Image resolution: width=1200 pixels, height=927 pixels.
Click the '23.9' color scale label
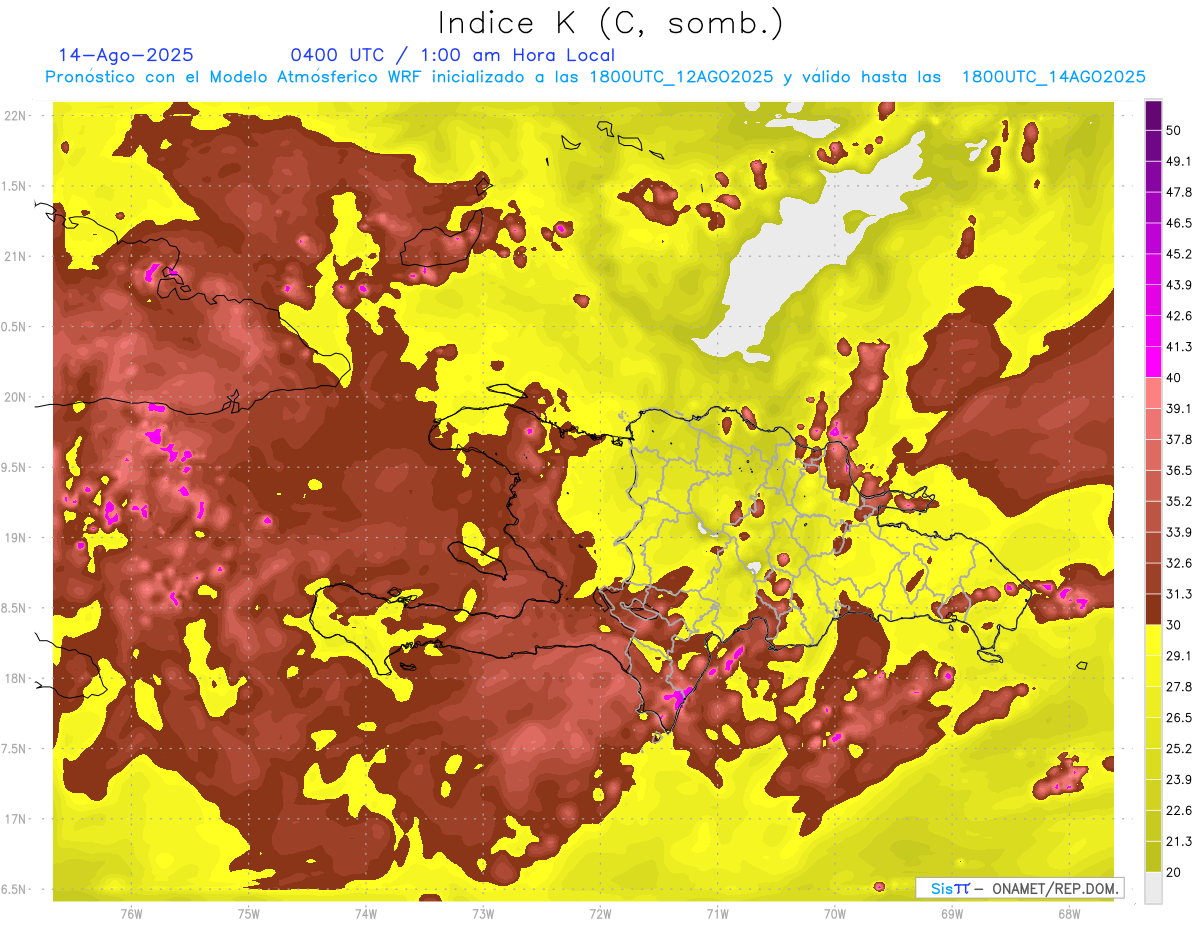pyautogui.click(x=1179, y=780)
